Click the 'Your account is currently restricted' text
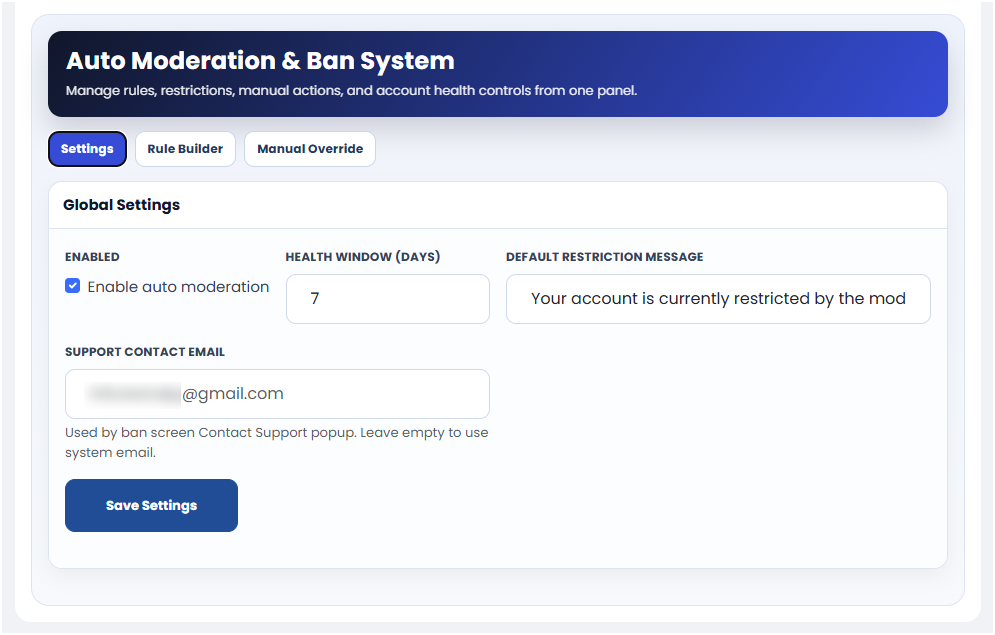Viewport: 995px width, 635px height. tap(717, 299)
